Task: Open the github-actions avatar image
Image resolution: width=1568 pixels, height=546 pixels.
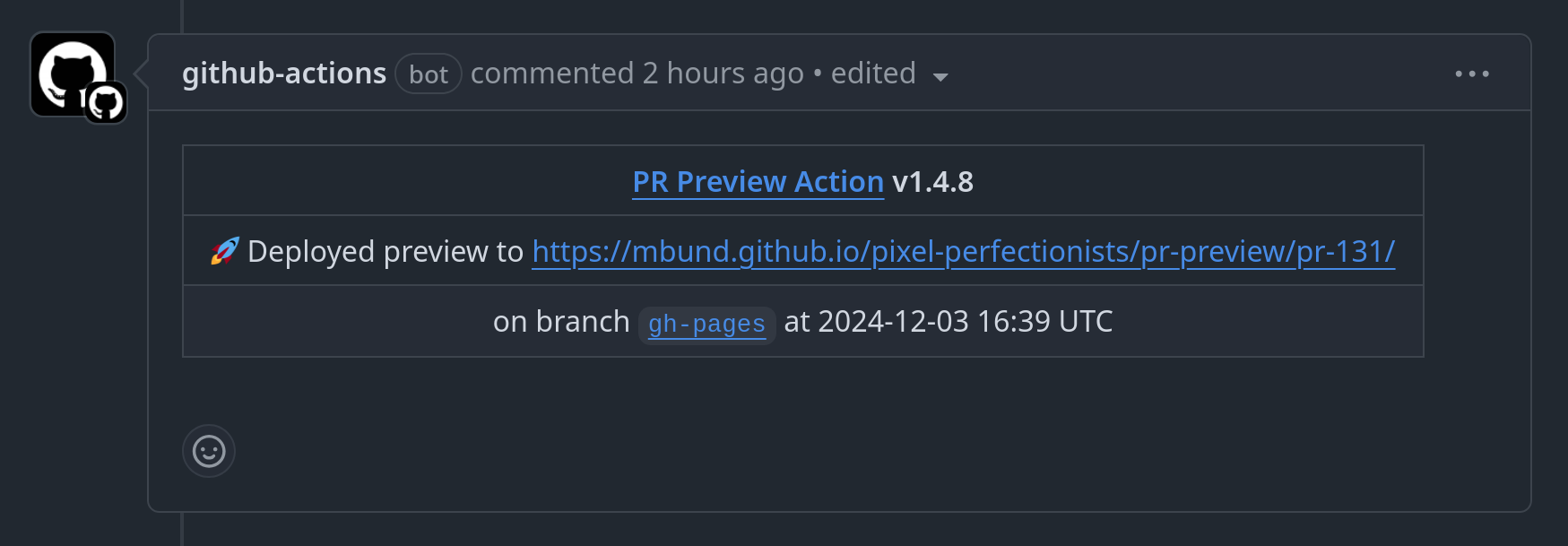Action: 72,74
